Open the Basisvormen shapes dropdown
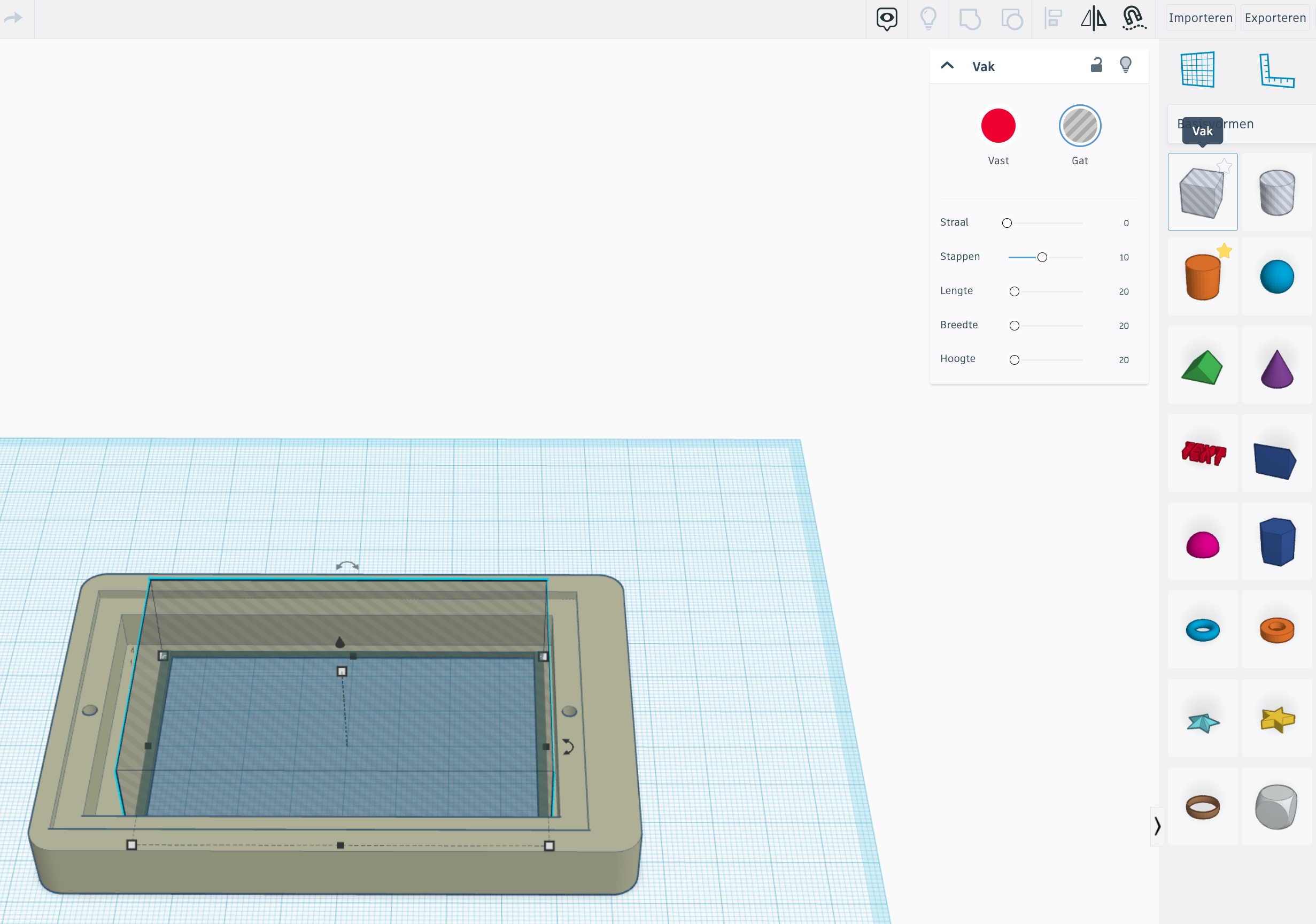Image resolution: width=1316 pixels, height=924 pixels. pyautogui.click(x=1241, y=124)
